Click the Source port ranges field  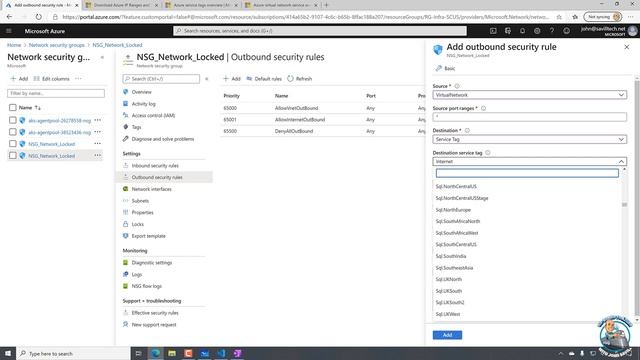coord(529,117)
